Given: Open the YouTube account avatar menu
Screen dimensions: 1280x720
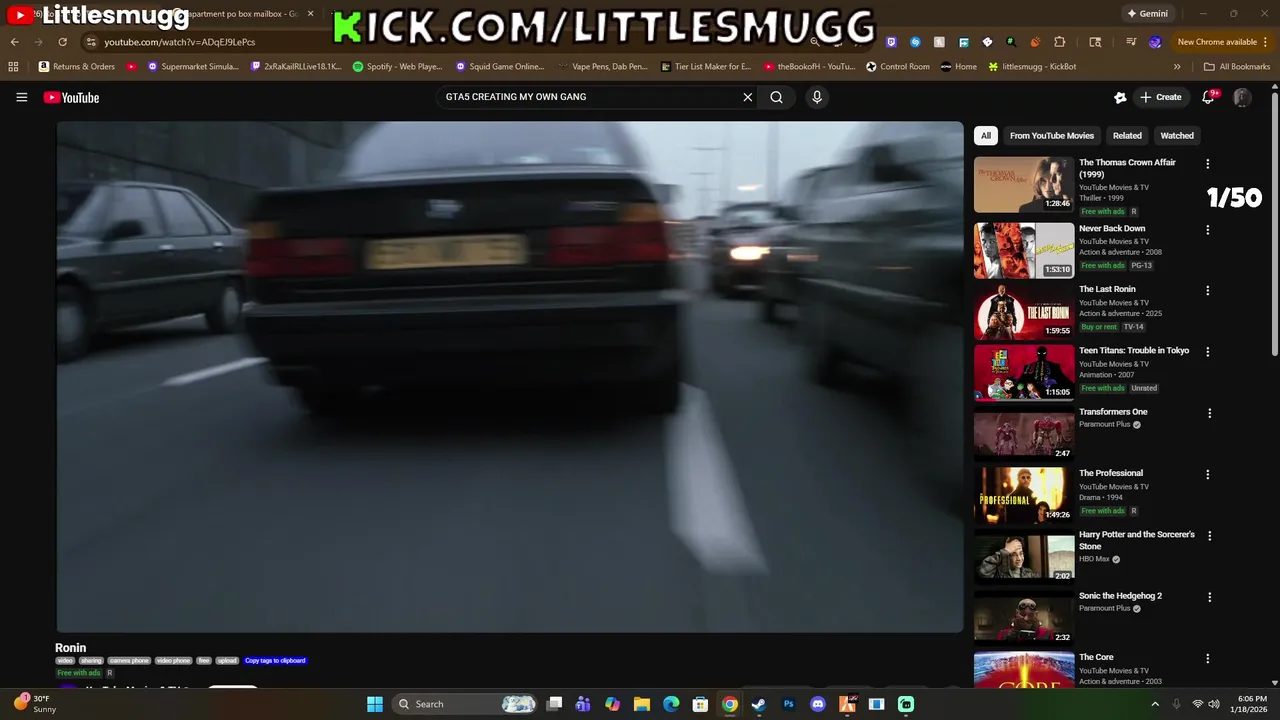Looking at the screenshot, I should click(1242, 97).
